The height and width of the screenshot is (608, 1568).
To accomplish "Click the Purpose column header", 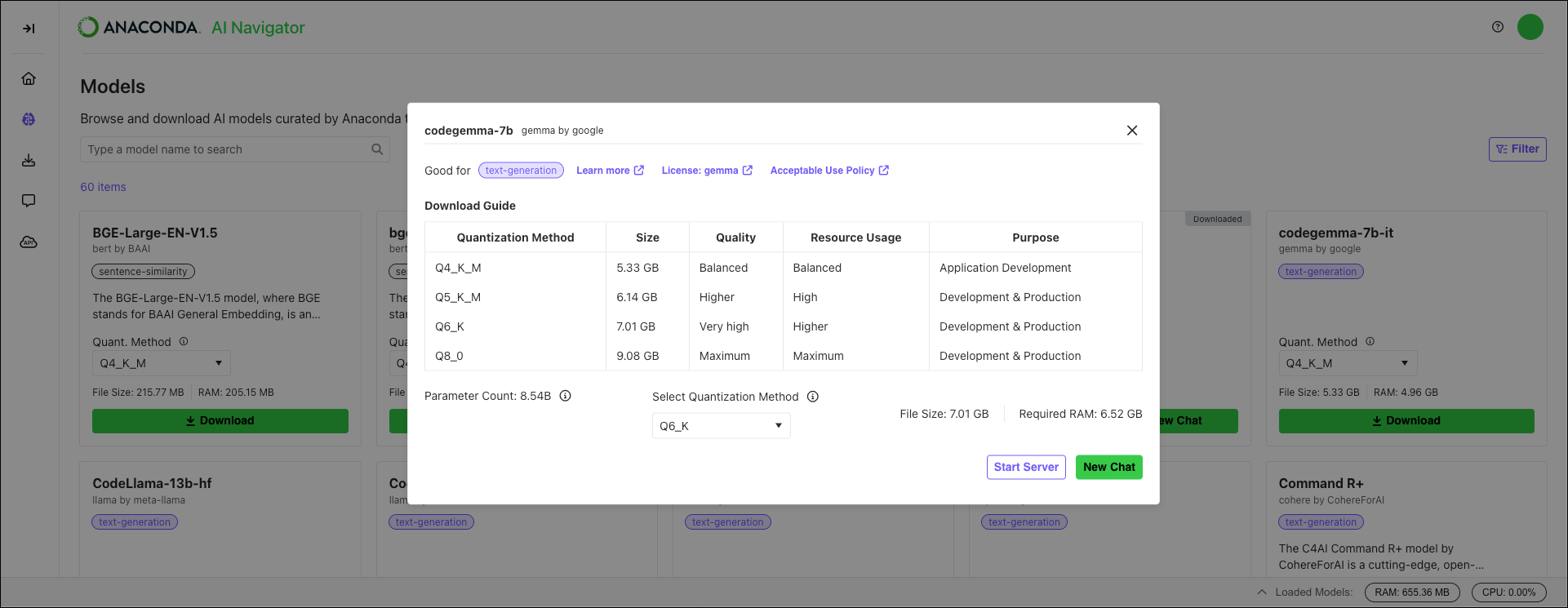I will pyautogui.click(x=1036, y=237).
